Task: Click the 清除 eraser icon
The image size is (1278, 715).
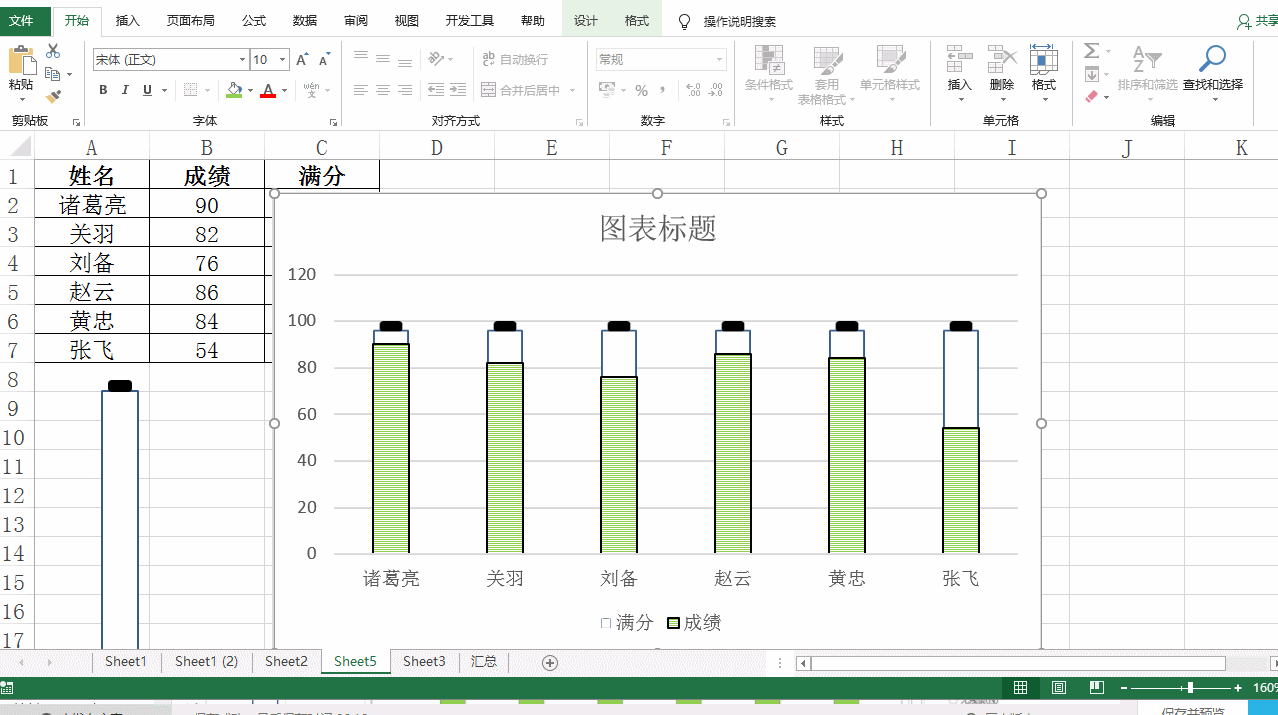Action: pyautogui.click(x=1092, y=96)
